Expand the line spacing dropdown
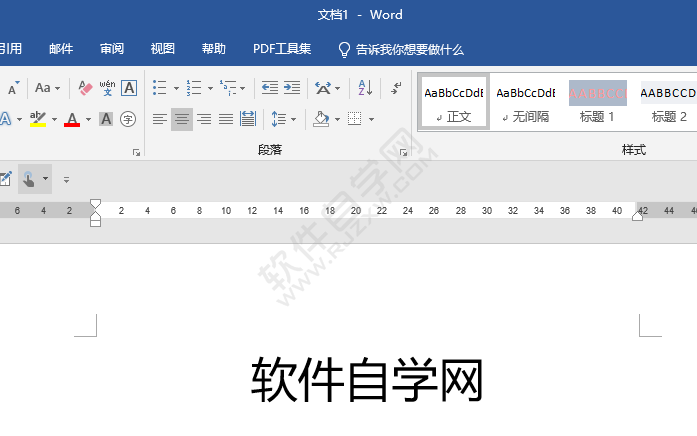Screen dimensions: 697x436 293,120
